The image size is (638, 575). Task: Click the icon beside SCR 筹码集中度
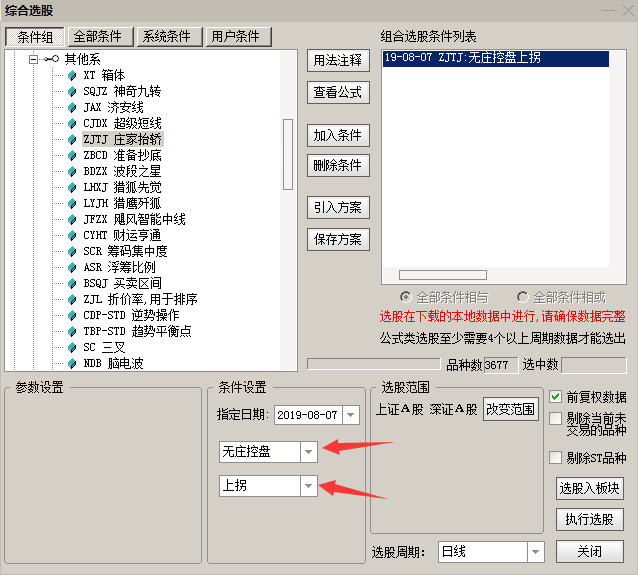72,251
